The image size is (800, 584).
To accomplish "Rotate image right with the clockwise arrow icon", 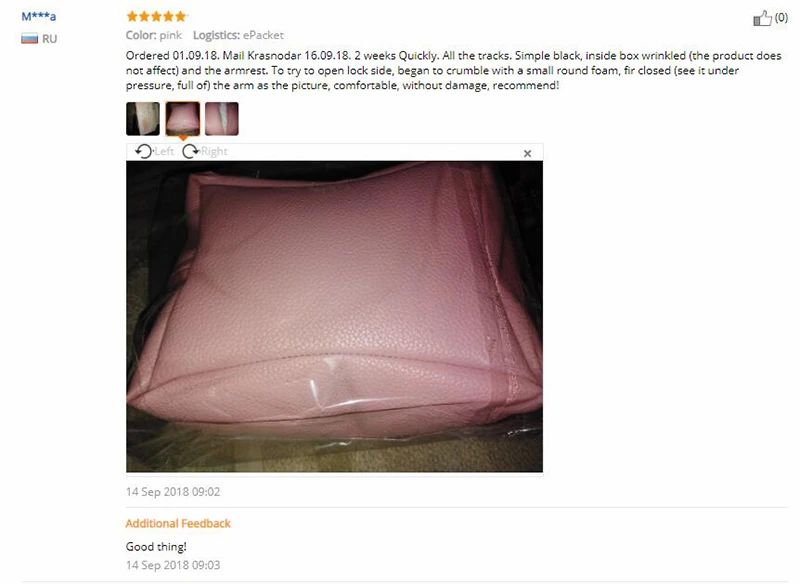I will tap(190, 151).
